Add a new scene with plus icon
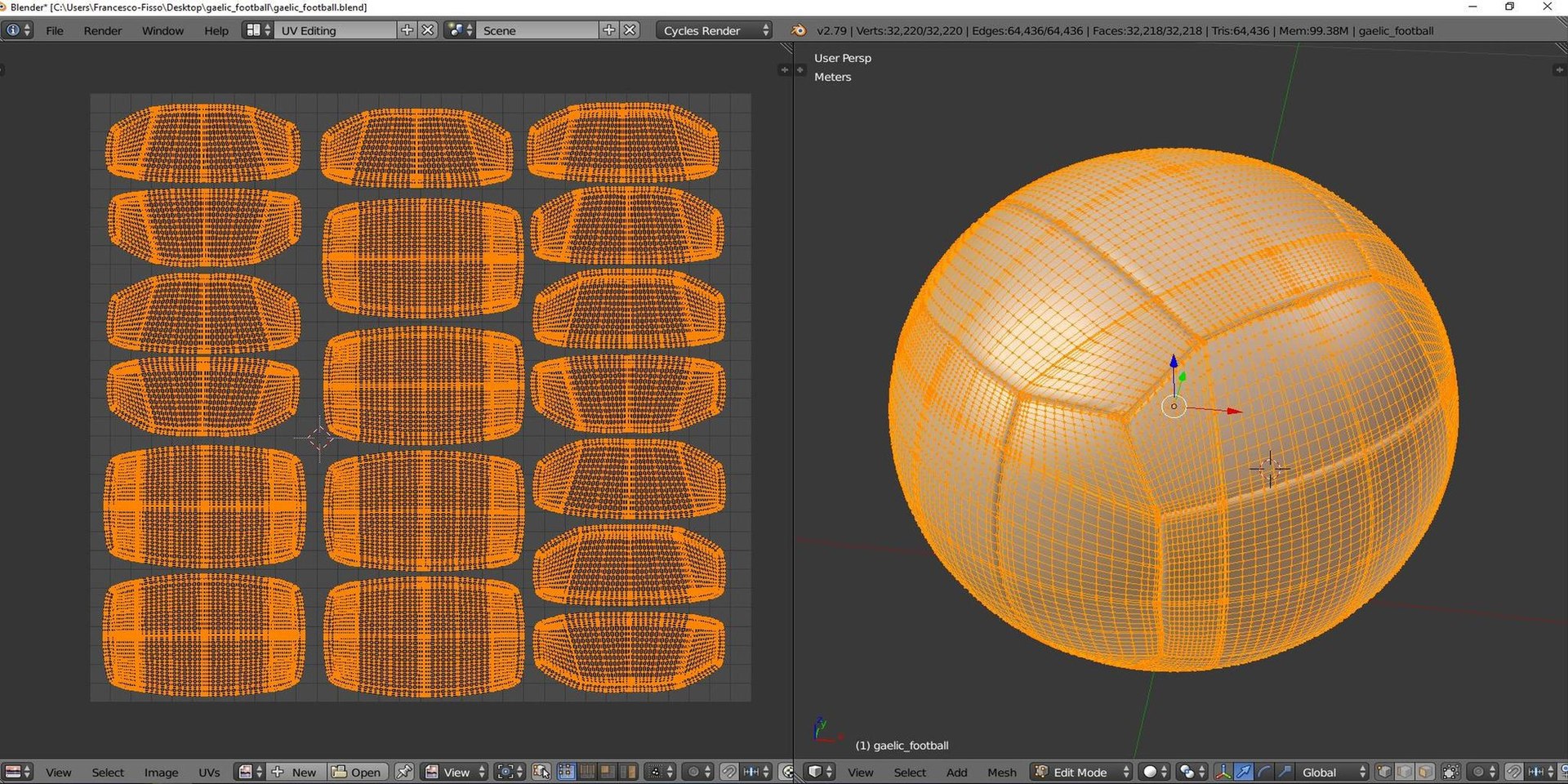This screenshot has width=1568, height=784. point(609,30)
